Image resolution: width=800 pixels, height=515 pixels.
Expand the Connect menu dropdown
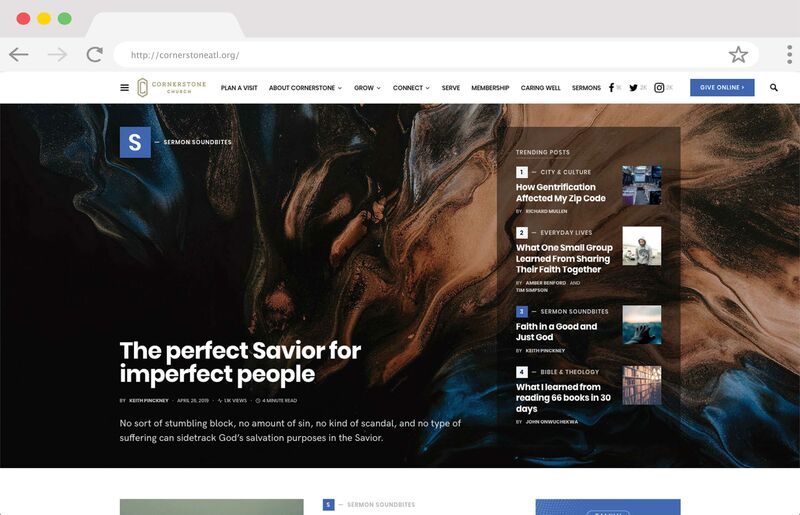411,88
